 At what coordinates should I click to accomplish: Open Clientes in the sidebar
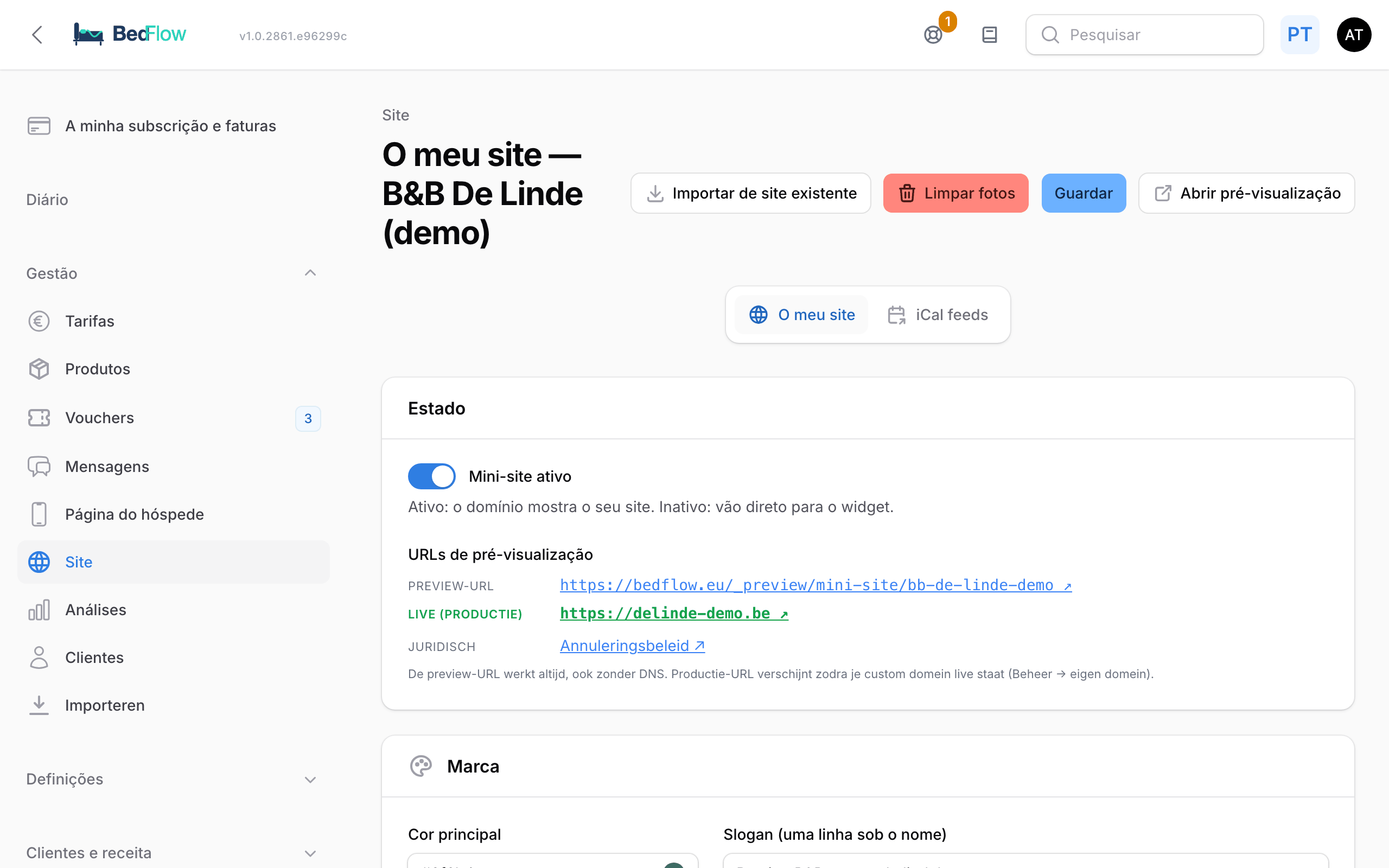pyautogui.click(x=173, y=658)
